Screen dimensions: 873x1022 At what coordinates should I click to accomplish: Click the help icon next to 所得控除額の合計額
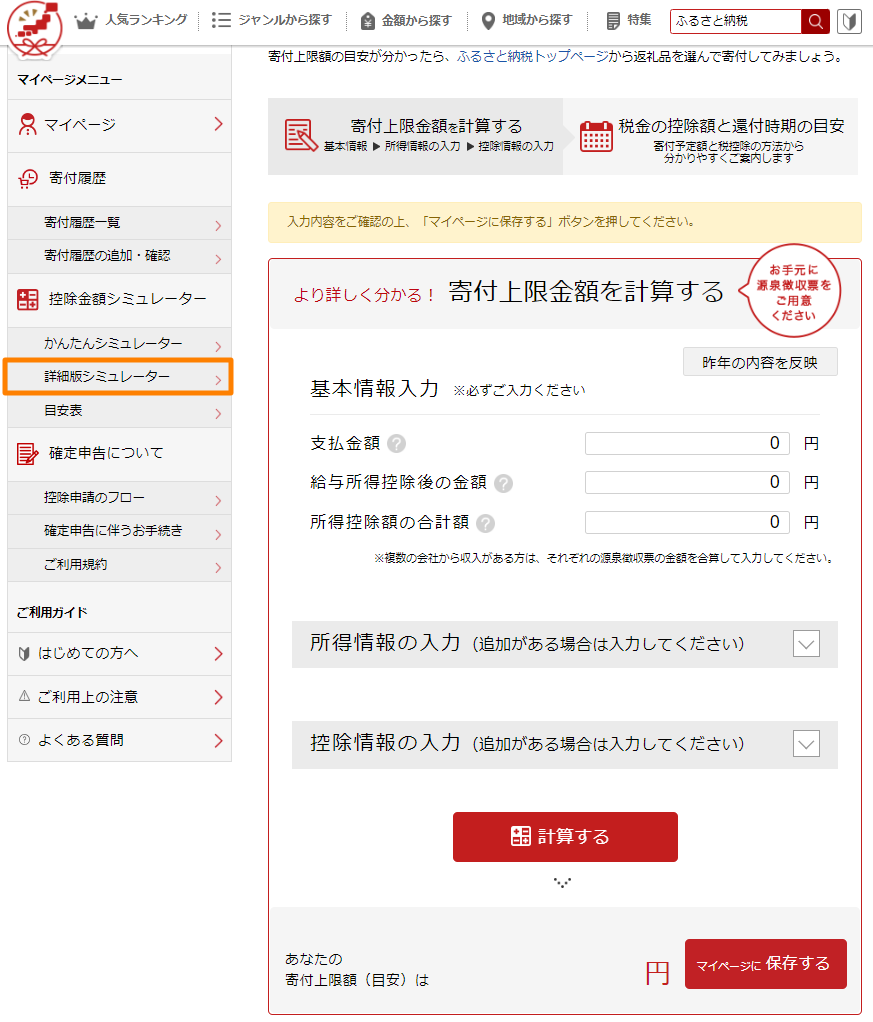[485, 523]
